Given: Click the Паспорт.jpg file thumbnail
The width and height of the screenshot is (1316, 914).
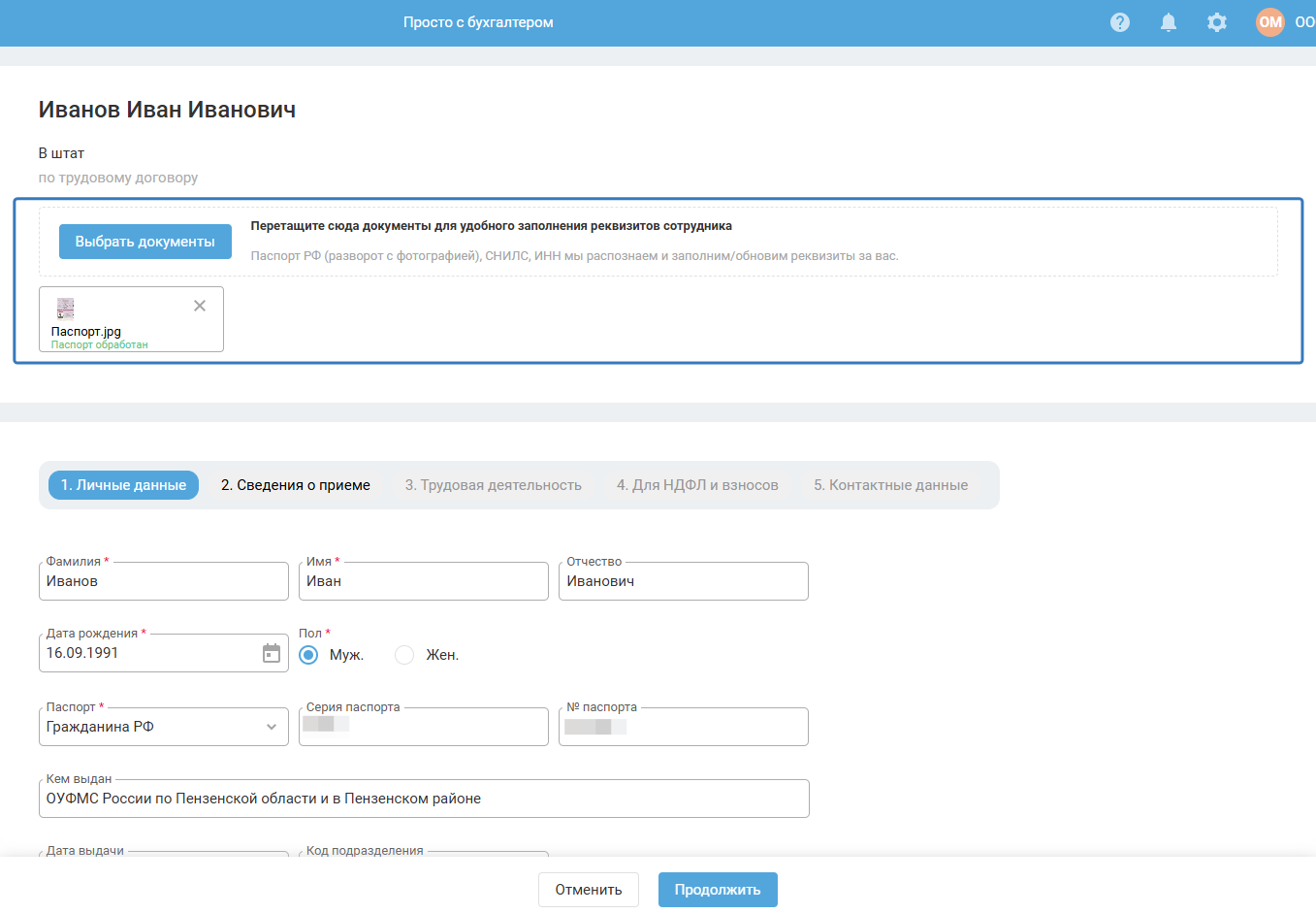Looking at the screenshot, I should 66,310.
